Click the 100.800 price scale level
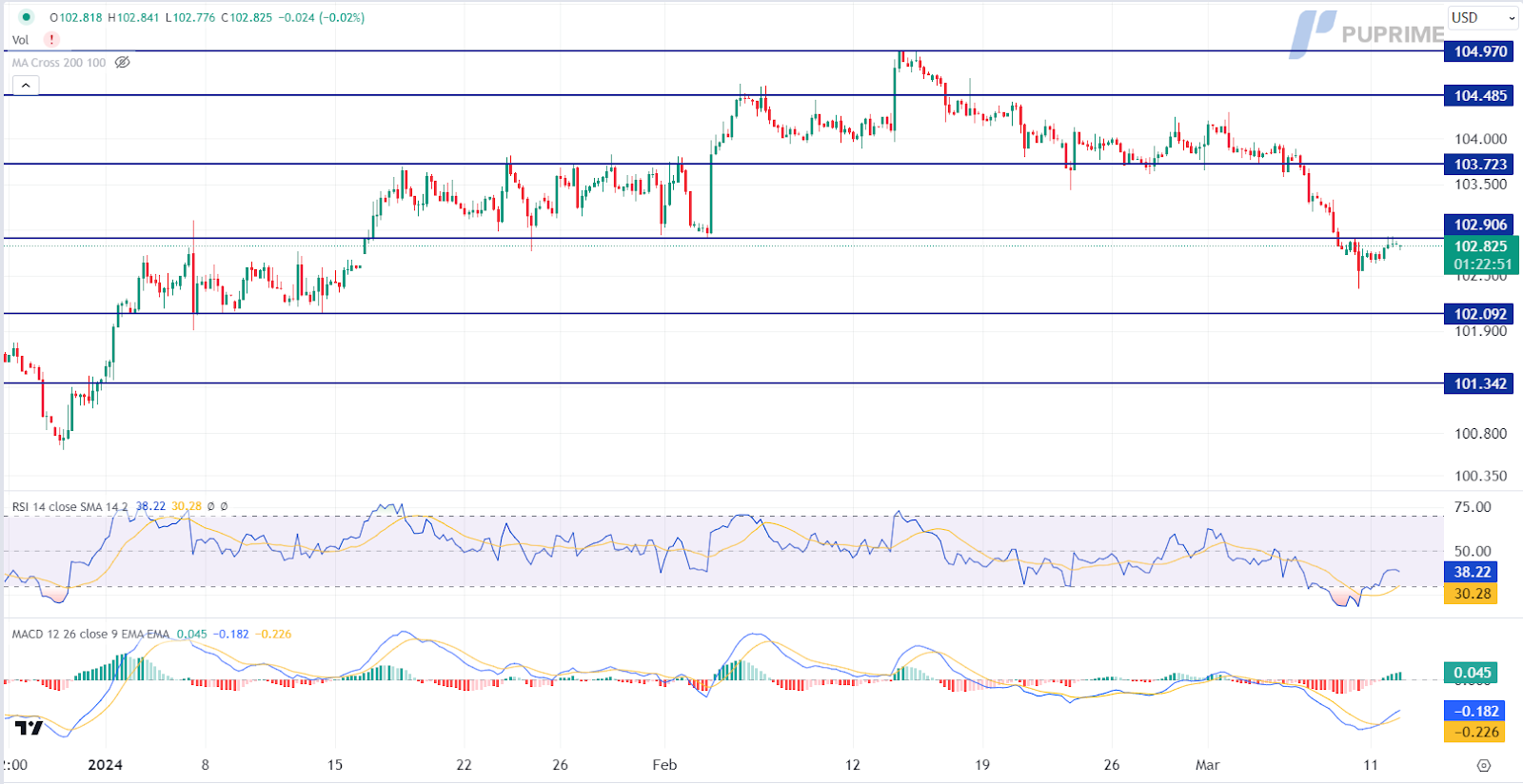The width and height of the screenshot is (1523, 784). pyautogui.click(x=1480, y=434)
